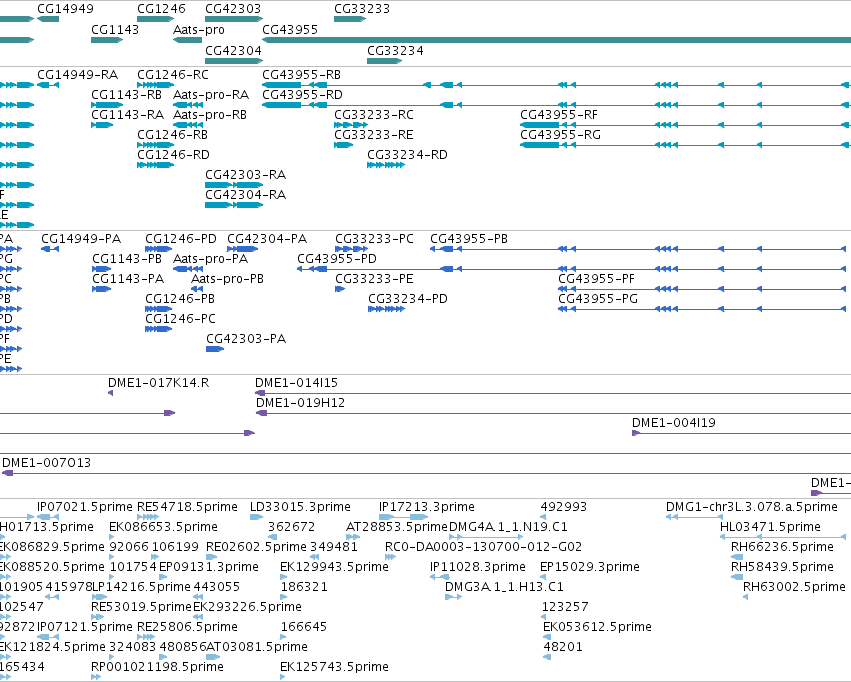This screenshot has height=682, width=851.
Task: Click protein CG1246-PB label
Action: coord(180,299)
